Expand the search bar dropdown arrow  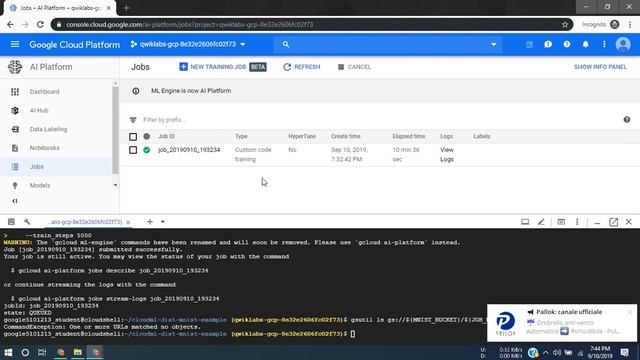click(x=493, y=44)
